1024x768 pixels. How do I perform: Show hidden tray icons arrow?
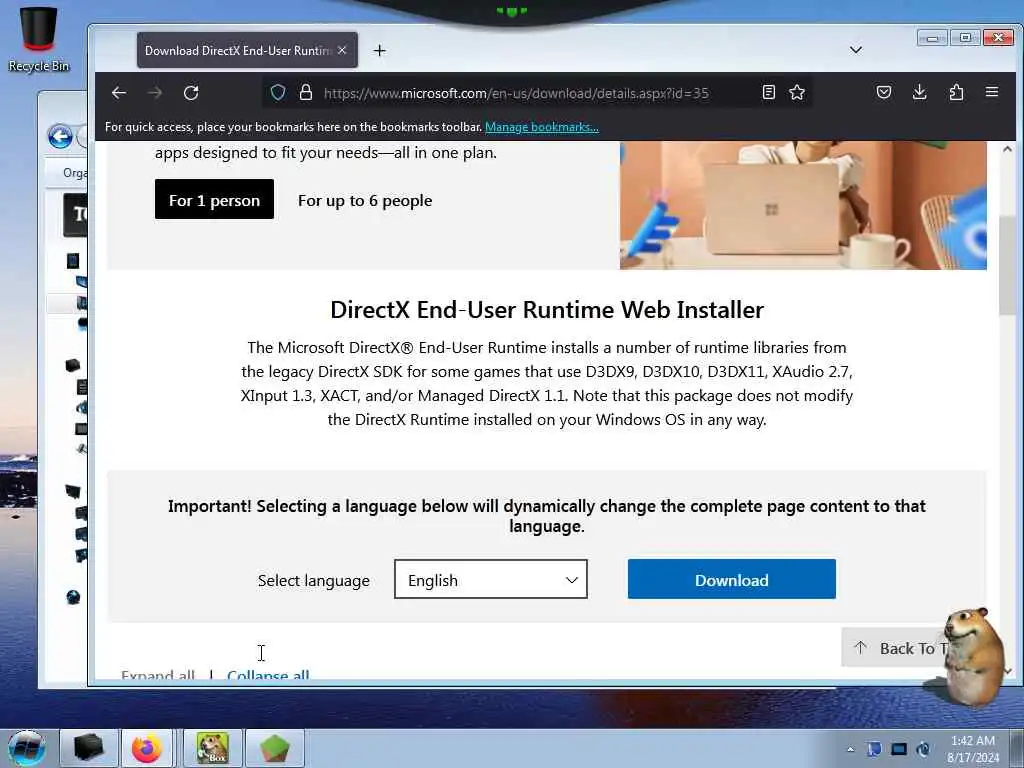pyautogui.click(x=850, y=749)
